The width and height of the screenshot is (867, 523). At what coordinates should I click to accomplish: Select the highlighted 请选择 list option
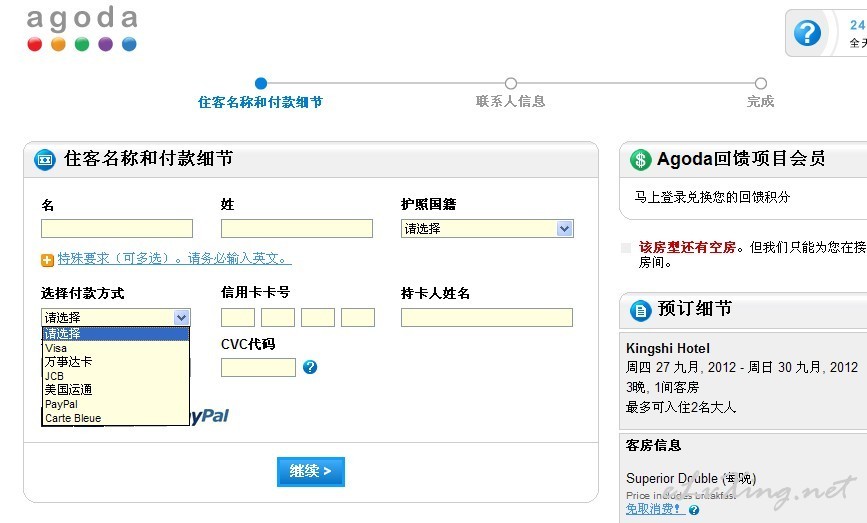pos(116,333)
